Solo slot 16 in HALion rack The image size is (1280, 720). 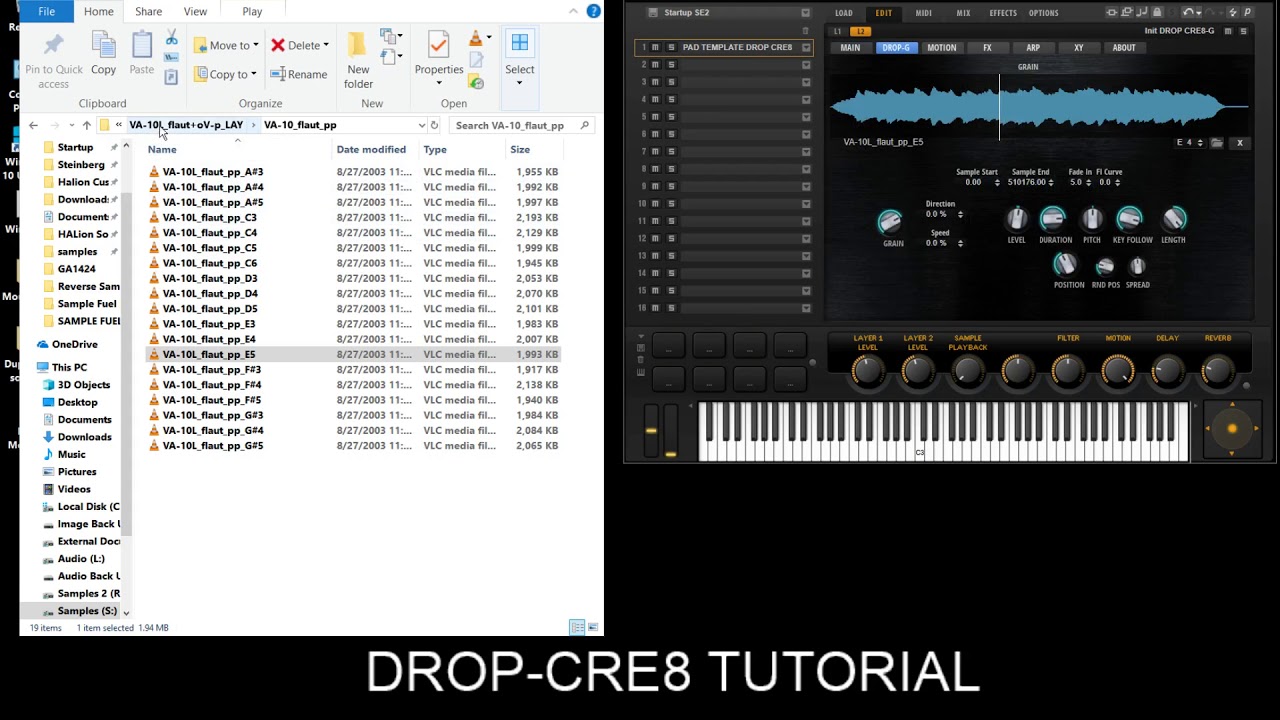671,308
